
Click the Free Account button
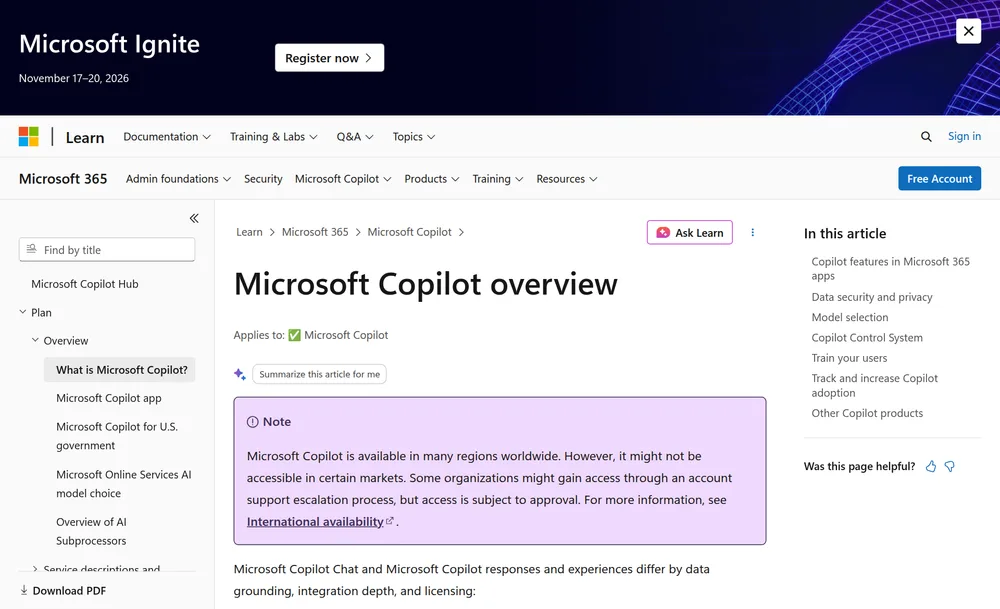point(939,179)
